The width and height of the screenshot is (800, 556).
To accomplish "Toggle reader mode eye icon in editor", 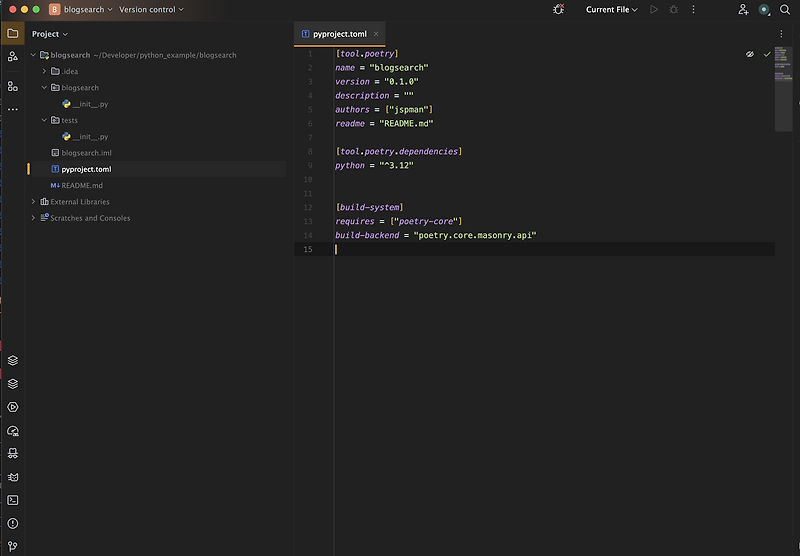I will coord(749,54).
